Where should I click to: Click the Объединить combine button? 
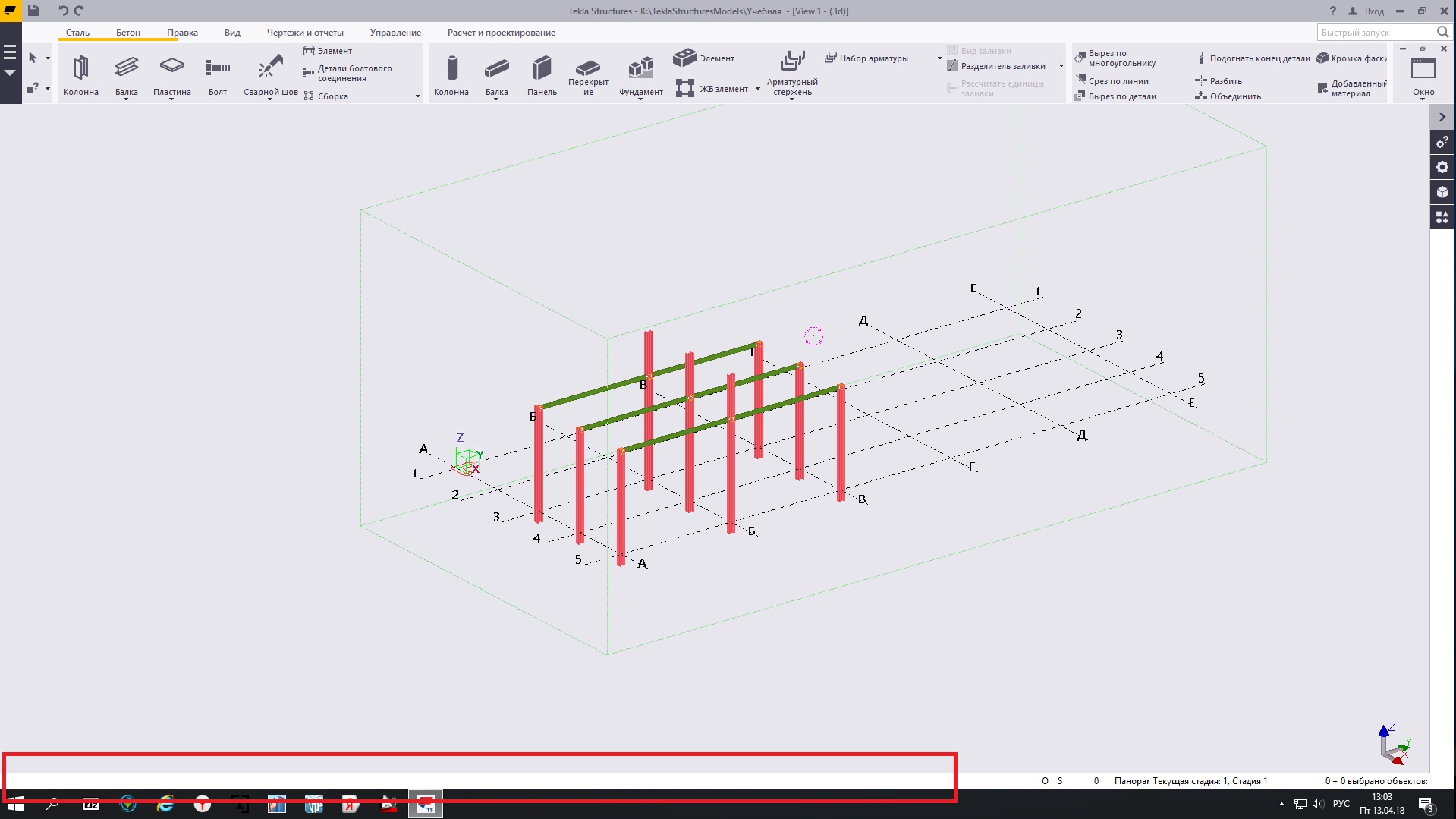pyautogui.click(x=1228, y=96)
